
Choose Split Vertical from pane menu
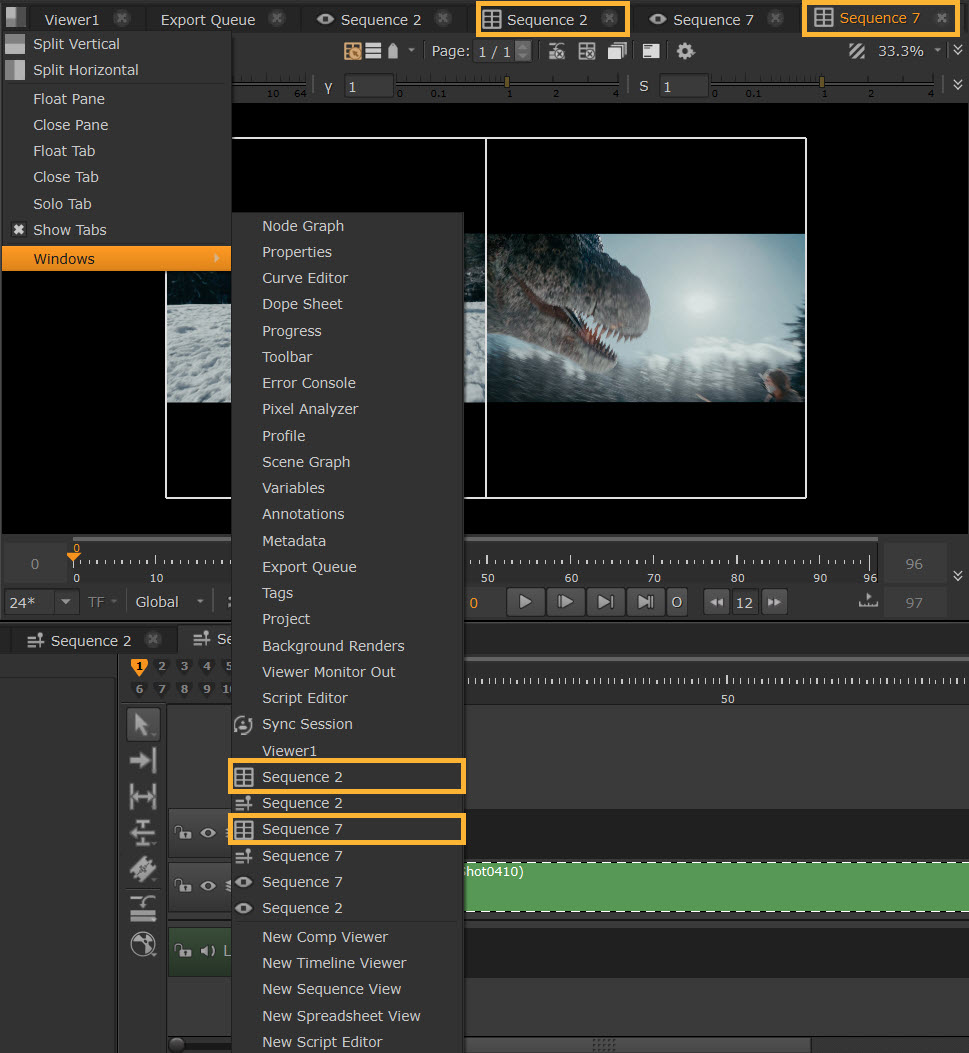tap(76, 44)
